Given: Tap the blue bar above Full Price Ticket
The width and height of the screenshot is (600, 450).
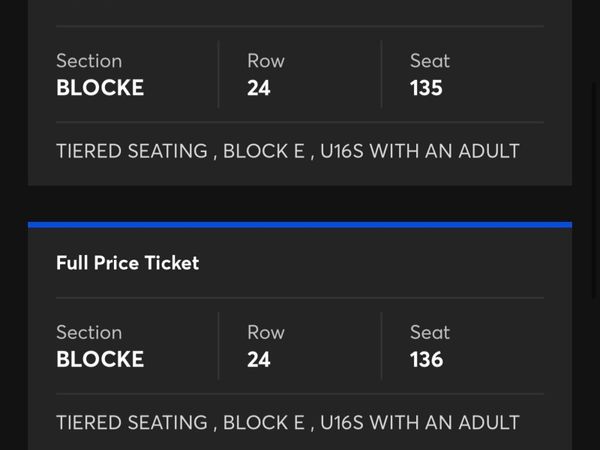Looking at the screenshot, I should (x=300, y=225).
